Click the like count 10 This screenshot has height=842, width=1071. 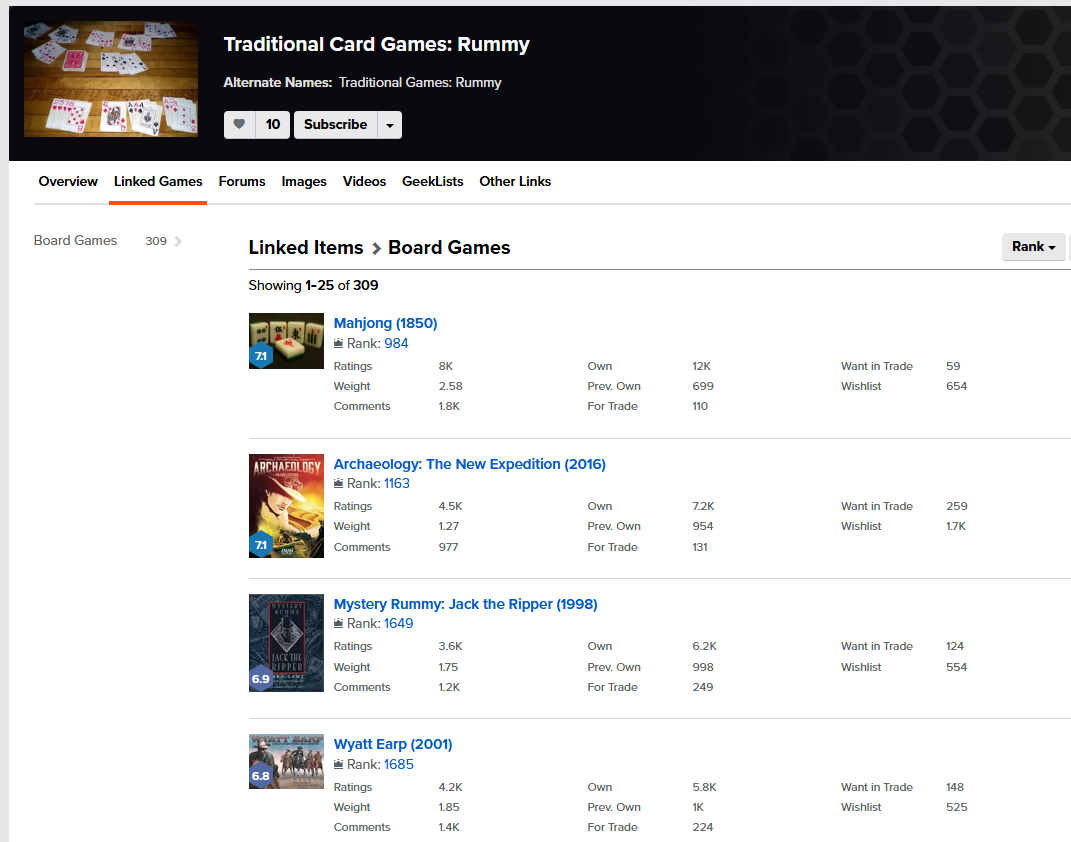point(273,125)
